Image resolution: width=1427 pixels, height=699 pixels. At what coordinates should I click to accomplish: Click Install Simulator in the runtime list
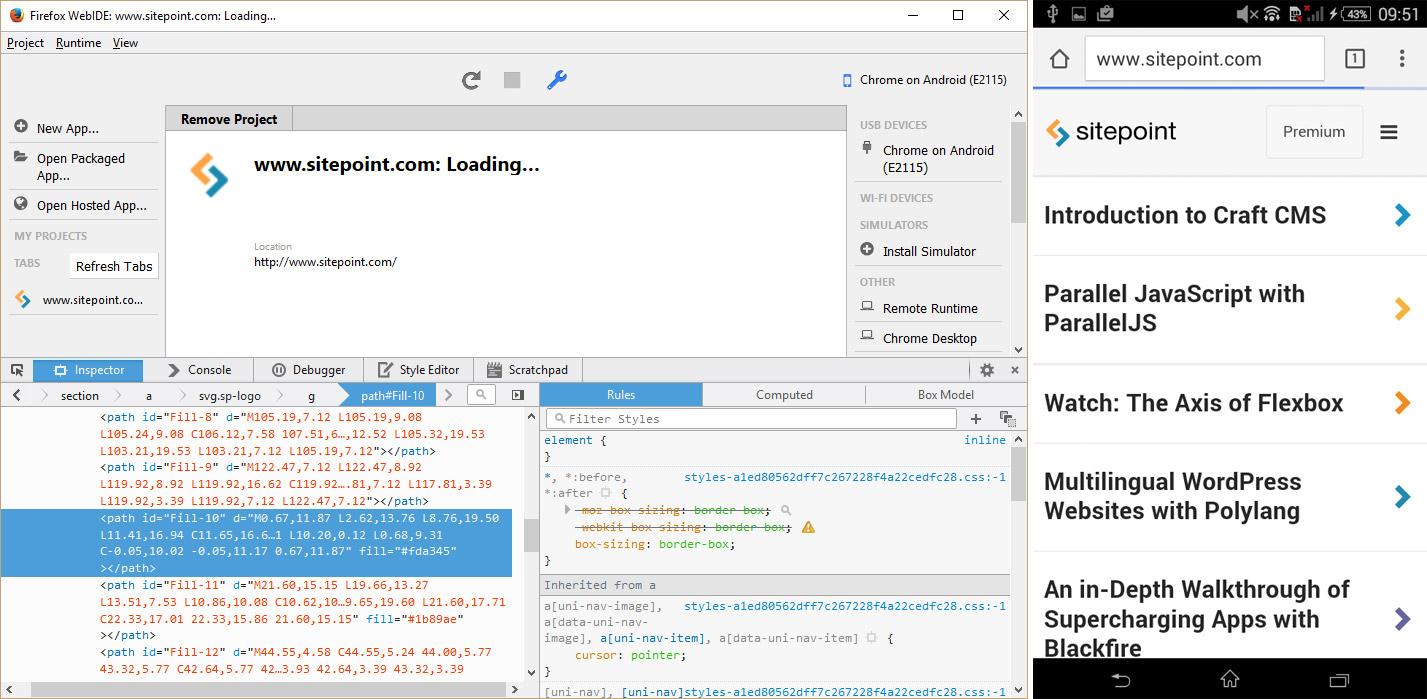tap(929, 251)
